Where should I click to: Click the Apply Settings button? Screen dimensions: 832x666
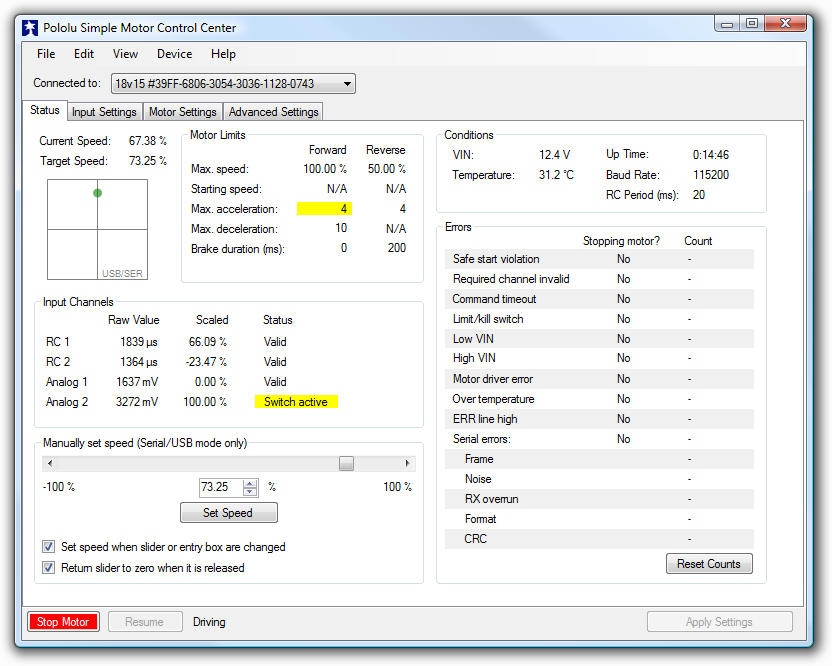point(720,622)
